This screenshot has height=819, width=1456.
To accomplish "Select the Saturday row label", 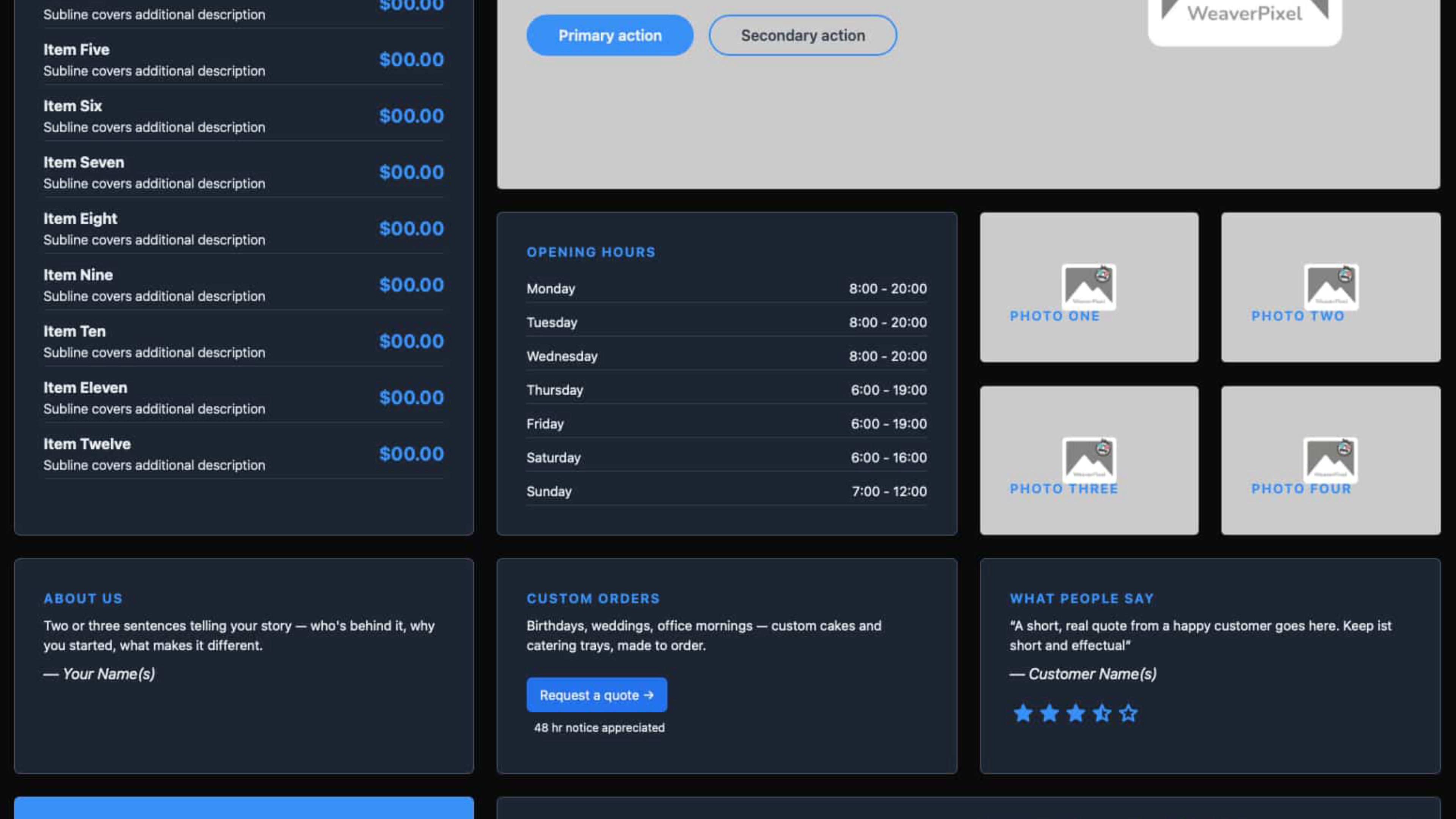I will click(553, 458).
